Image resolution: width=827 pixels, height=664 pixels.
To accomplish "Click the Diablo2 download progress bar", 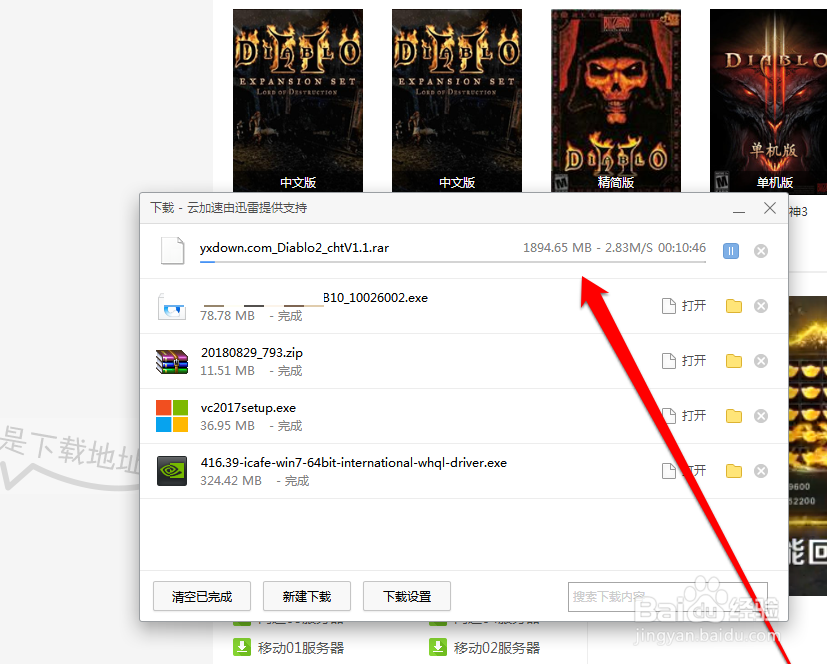I will tap(453, 262).
